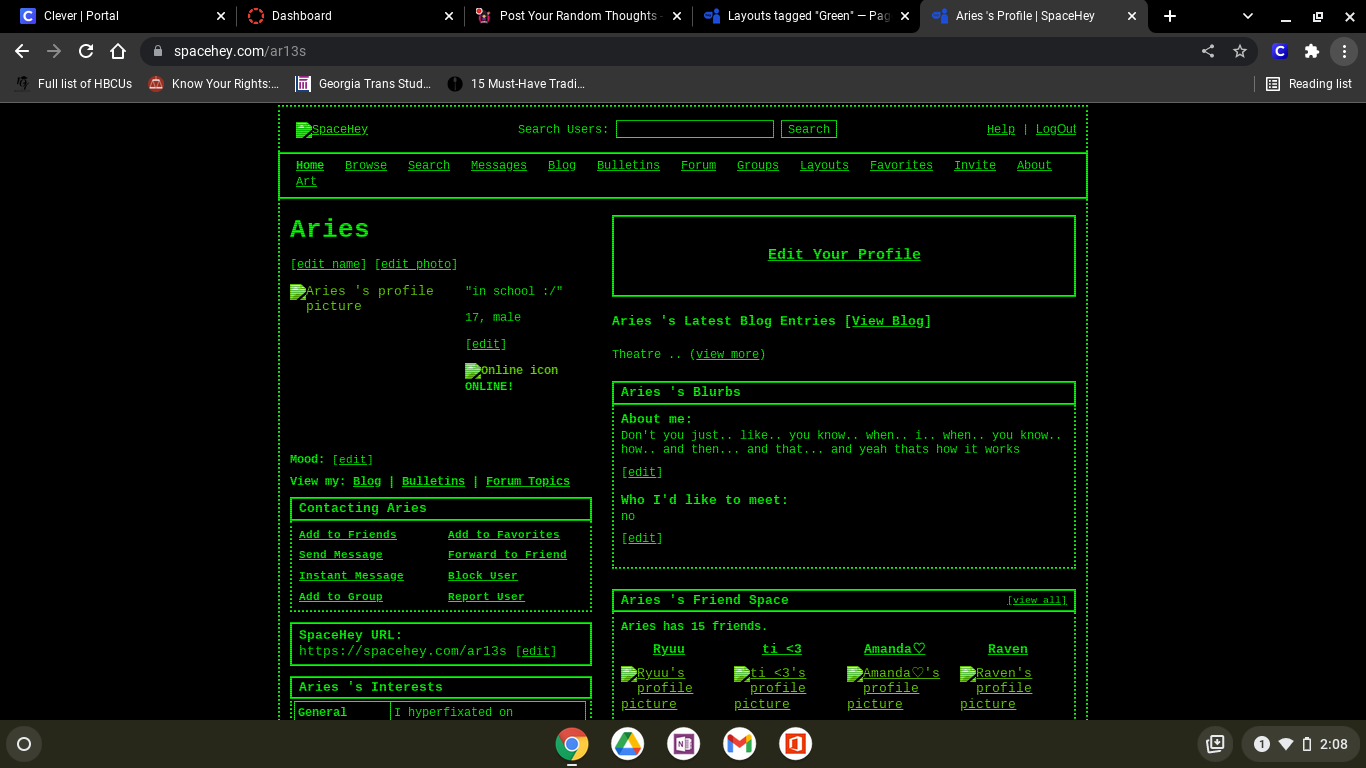Click the address bar URL spacehey.com/ar13s

click(x=240, y=51)
